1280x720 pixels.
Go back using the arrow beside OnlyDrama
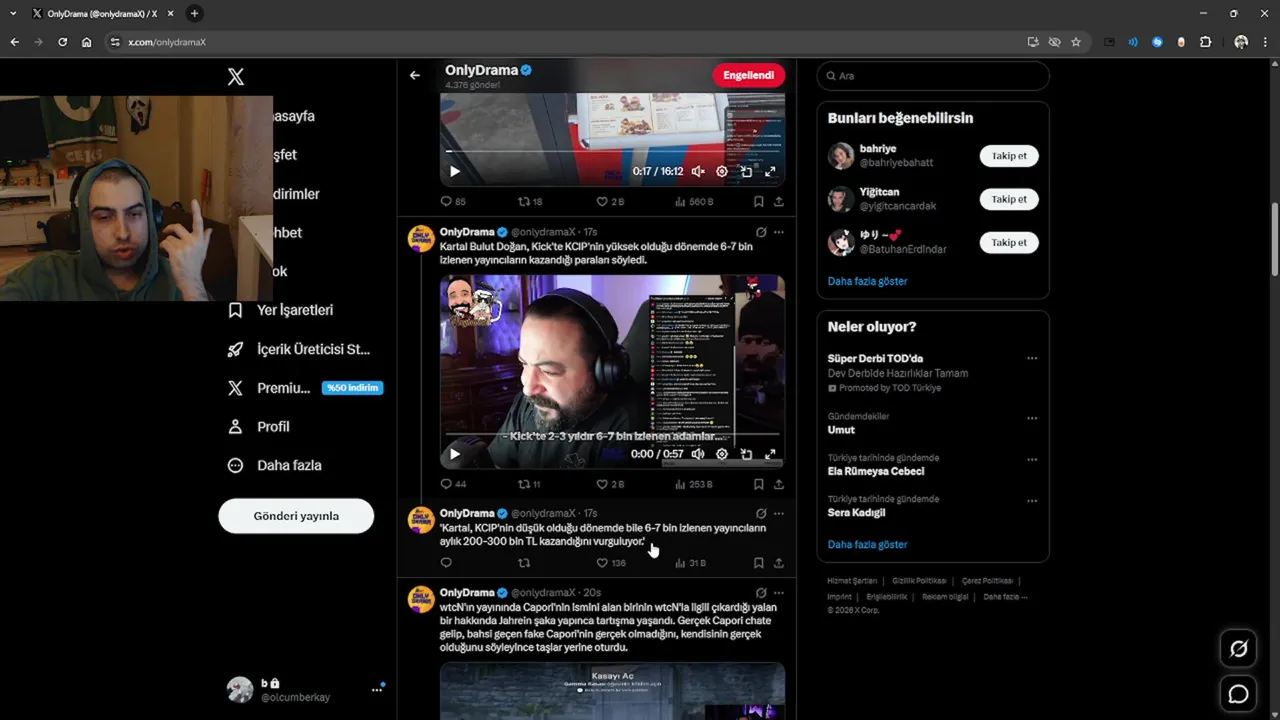(415, 75)
